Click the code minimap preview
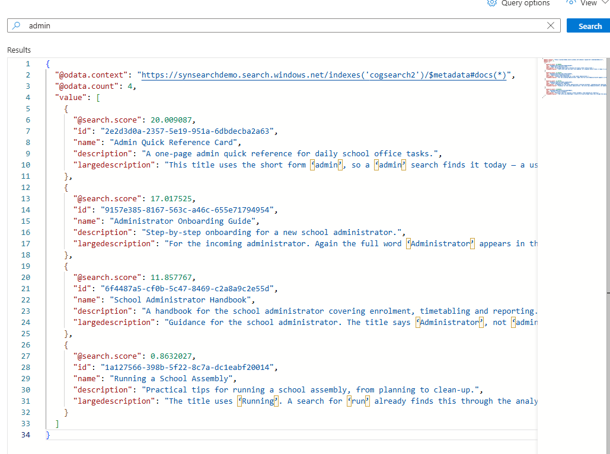This screenshot has height=454, width=610. click(574, 77)
